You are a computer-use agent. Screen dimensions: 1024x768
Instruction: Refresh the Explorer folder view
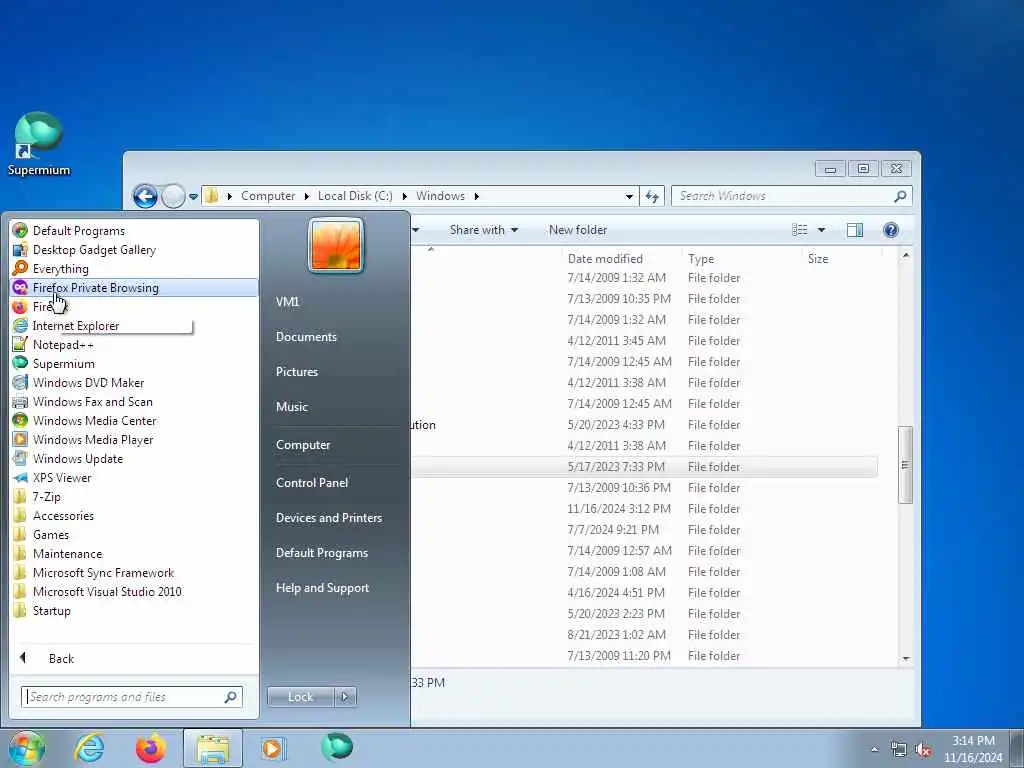[x=652, y=196]
